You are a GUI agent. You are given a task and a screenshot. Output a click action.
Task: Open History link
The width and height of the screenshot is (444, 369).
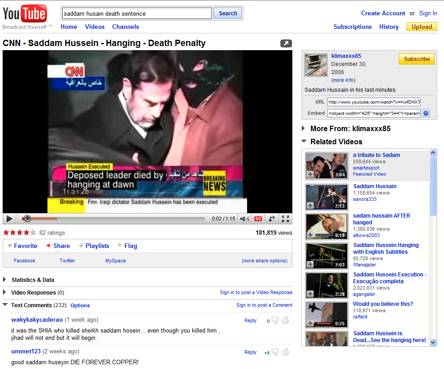pos(389,27)
